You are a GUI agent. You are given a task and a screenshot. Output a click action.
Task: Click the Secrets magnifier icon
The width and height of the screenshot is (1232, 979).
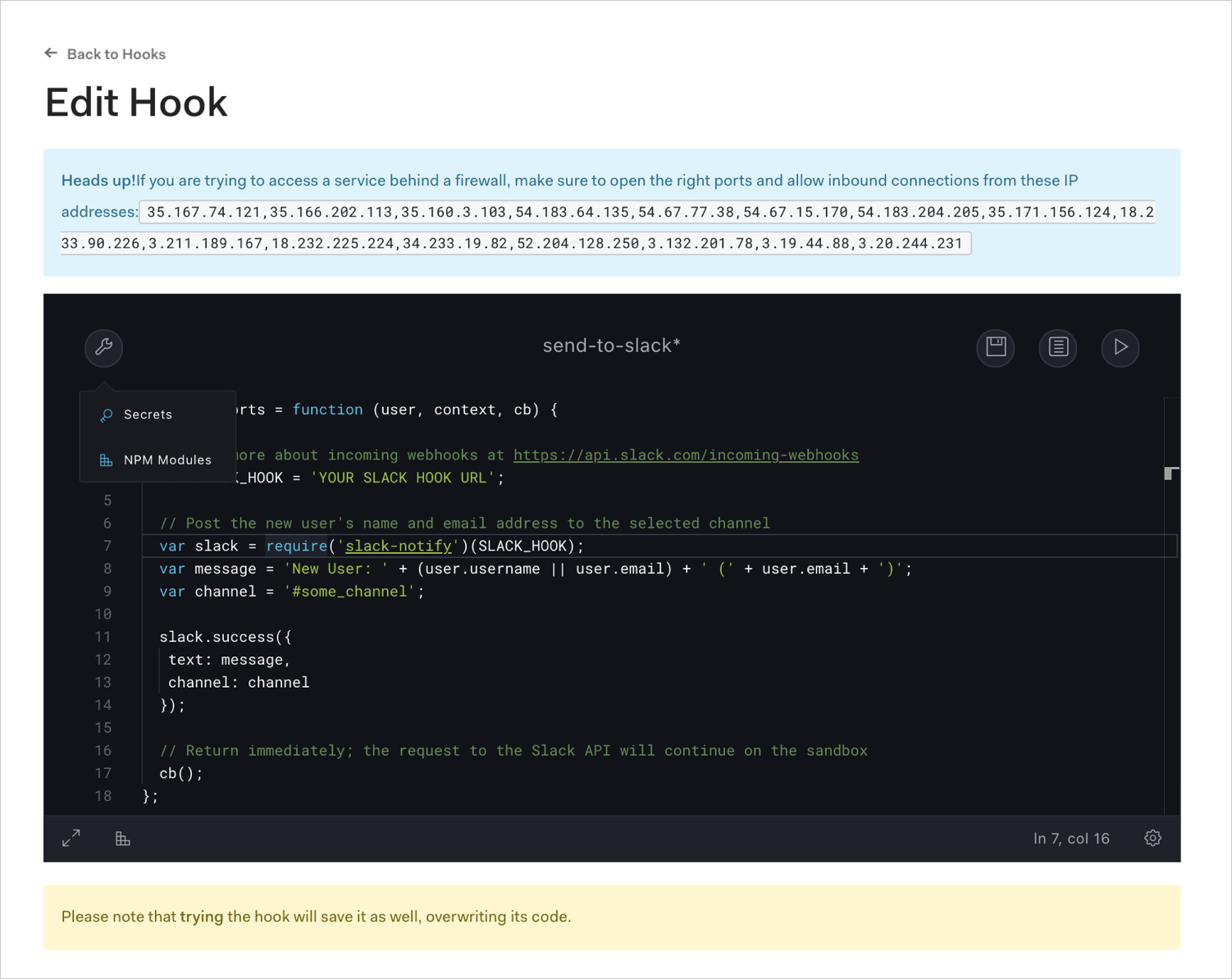pos(106,414)
